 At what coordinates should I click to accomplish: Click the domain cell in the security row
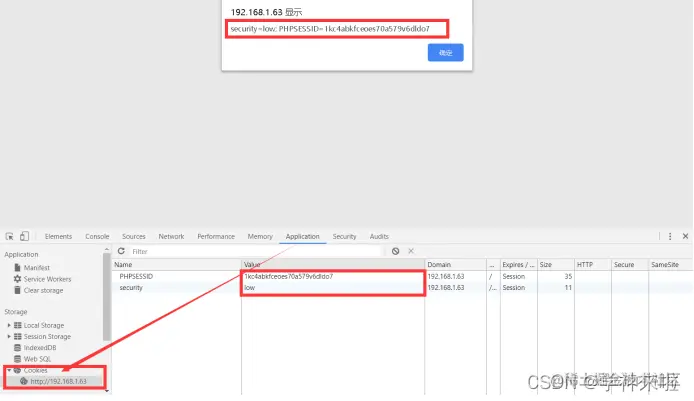(x=455, y=288)
